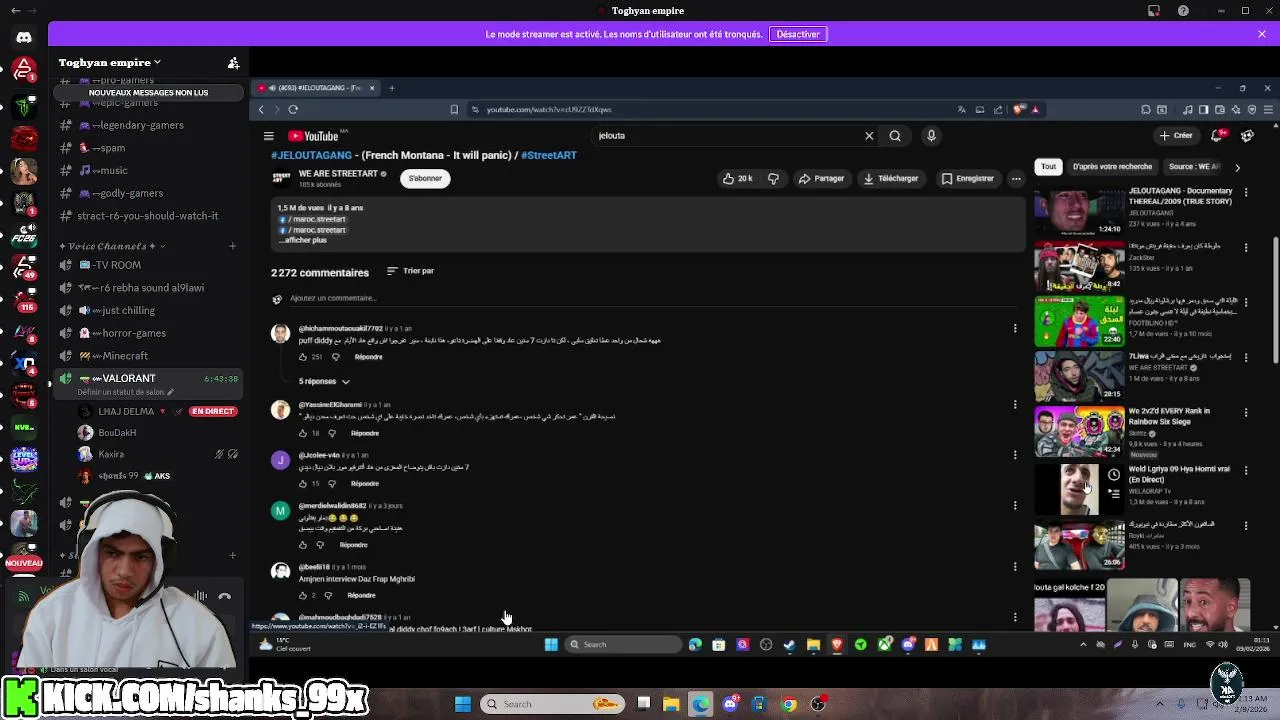Click the YouTube search magnifier button

(895, 136)
